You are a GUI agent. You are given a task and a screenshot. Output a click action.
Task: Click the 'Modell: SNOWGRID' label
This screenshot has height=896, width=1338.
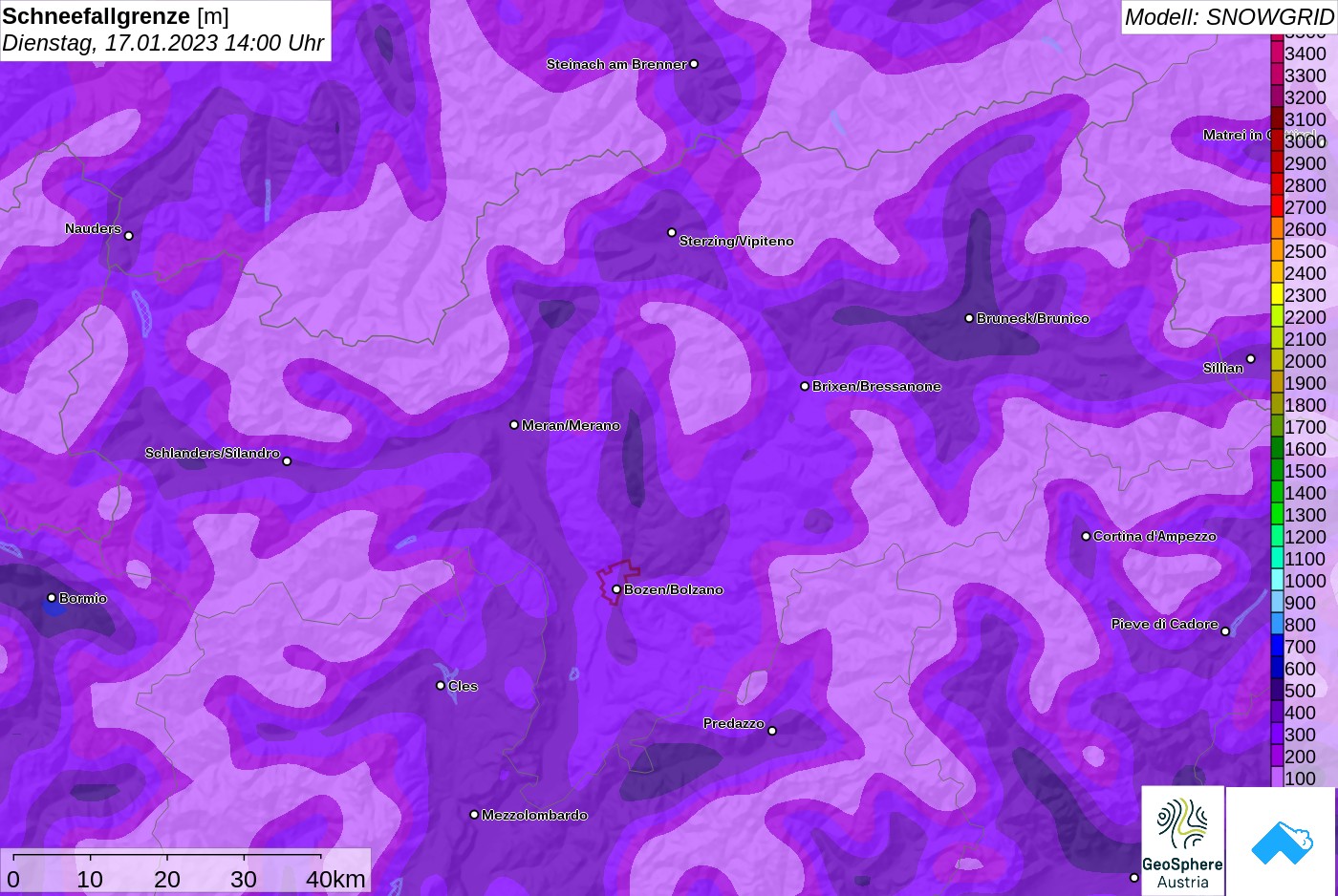pos(1228,17)
